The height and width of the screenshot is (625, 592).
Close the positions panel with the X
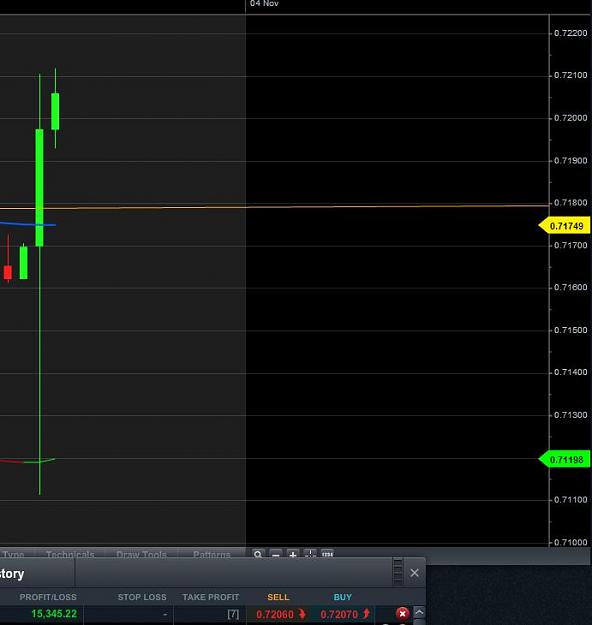point(415,573)
